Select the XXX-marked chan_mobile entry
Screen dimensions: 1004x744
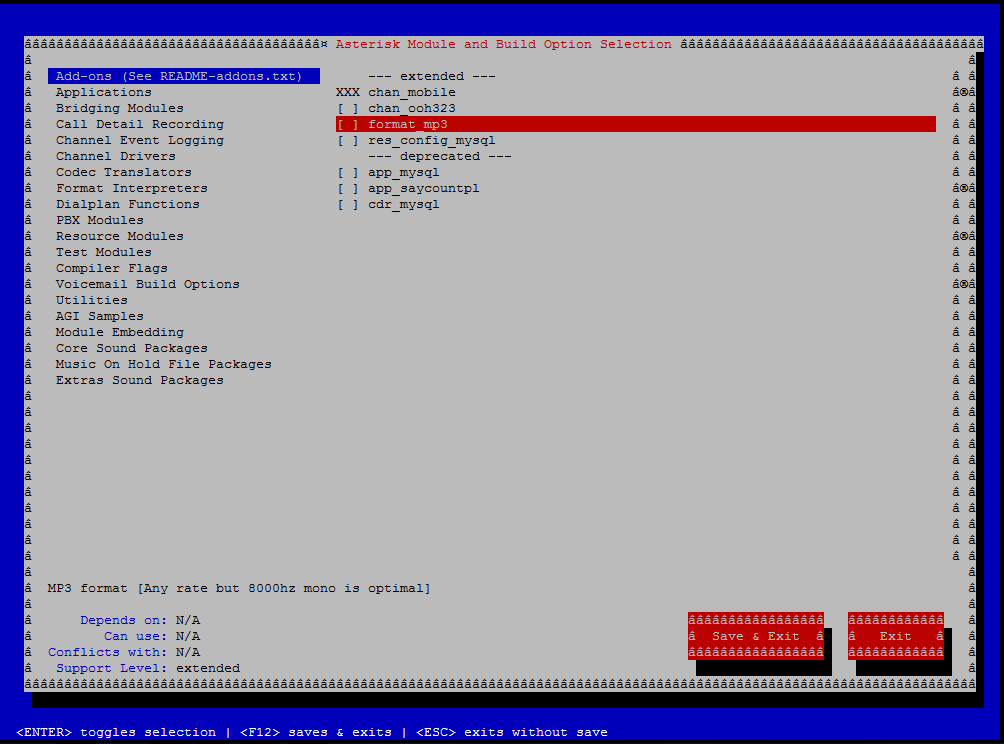pos(396,92)
